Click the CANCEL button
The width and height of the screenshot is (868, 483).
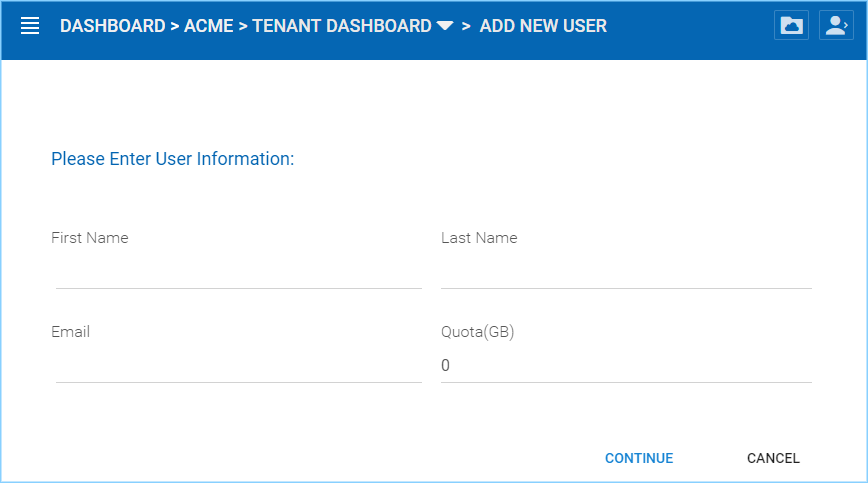point(773,458)
